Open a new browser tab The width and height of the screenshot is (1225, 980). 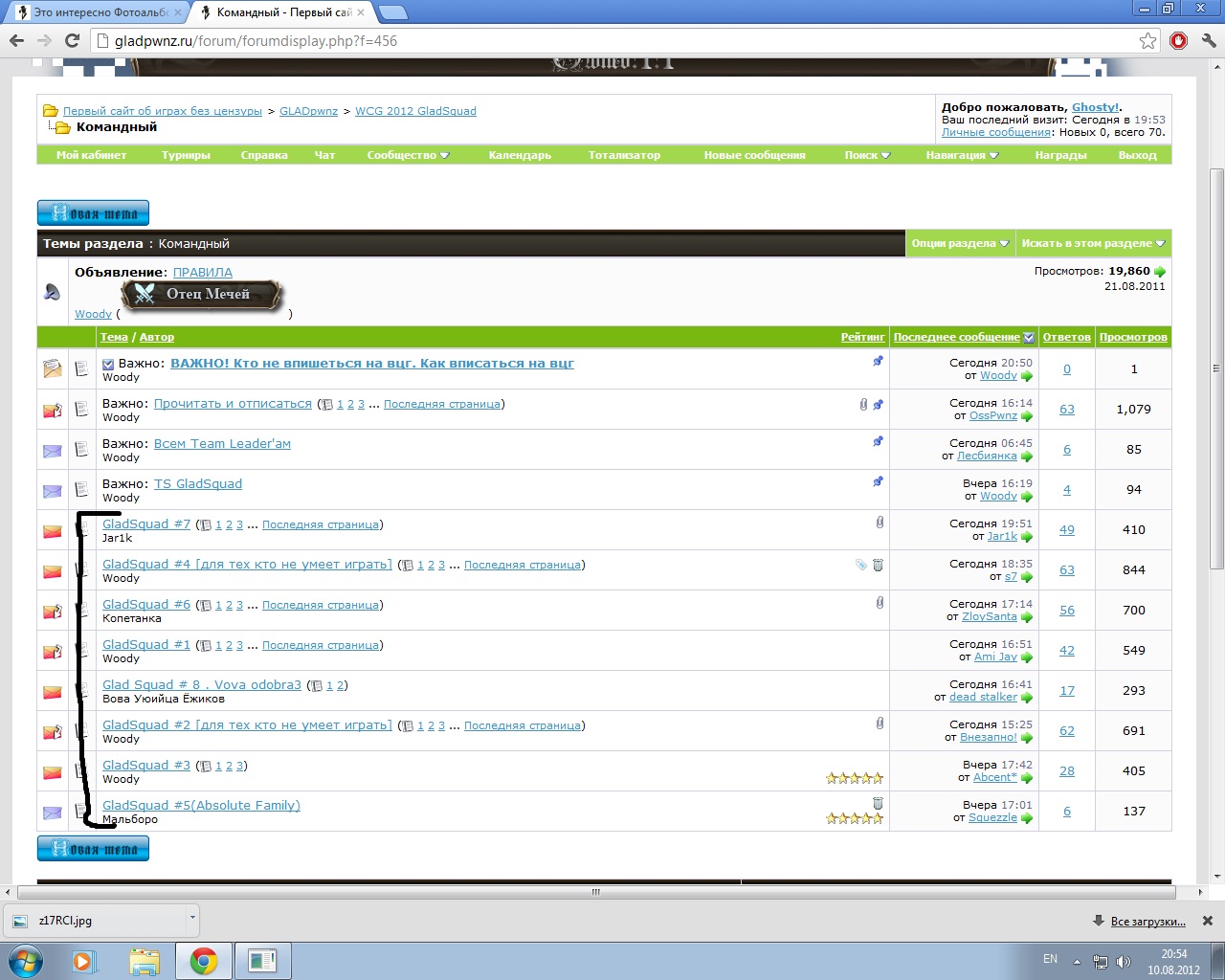pyautogui.click(x=392, y=12)
